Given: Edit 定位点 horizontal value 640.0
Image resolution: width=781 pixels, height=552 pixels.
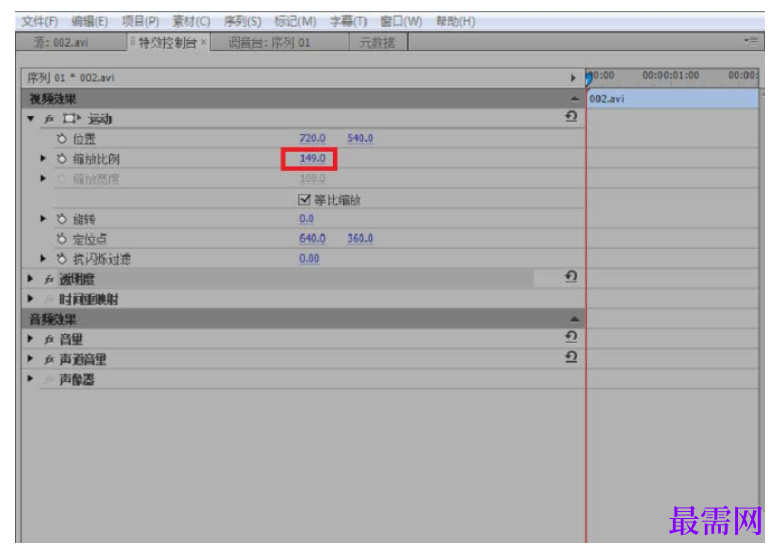Looking at the screenshot, I should pyautogui.click(x=312, y=239).
